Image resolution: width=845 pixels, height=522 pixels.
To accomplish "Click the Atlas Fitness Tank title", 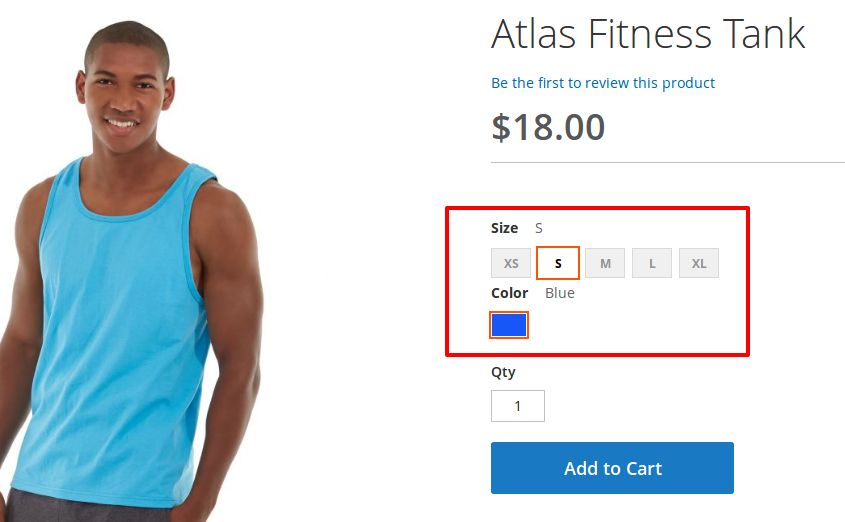I will 648,34.
